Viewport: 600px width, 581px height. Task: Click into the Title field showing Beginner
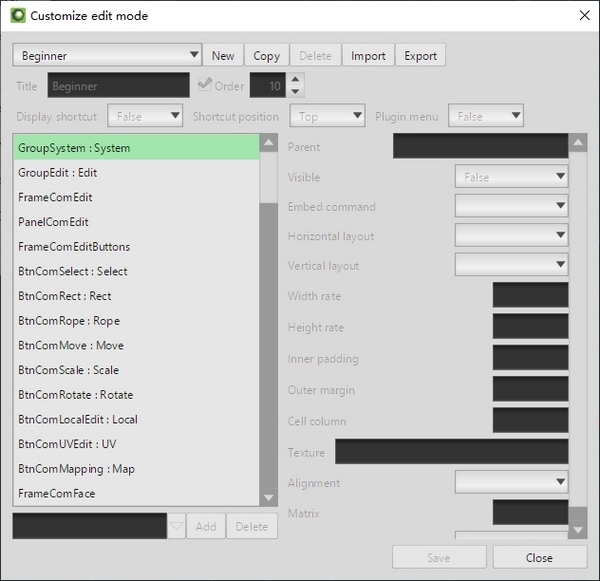pos(119,85)
